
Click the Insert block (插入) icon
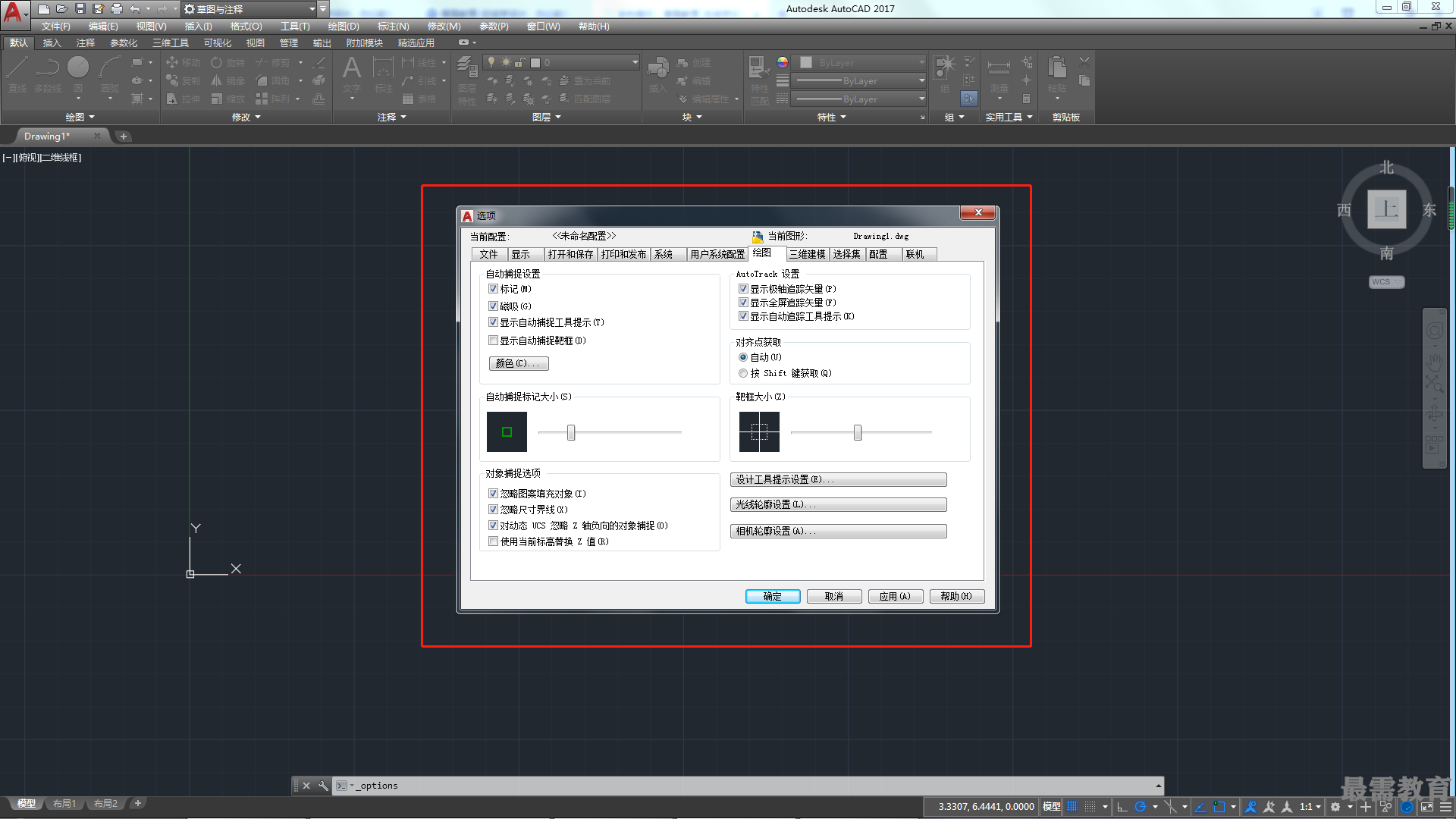tap(657, 74)
